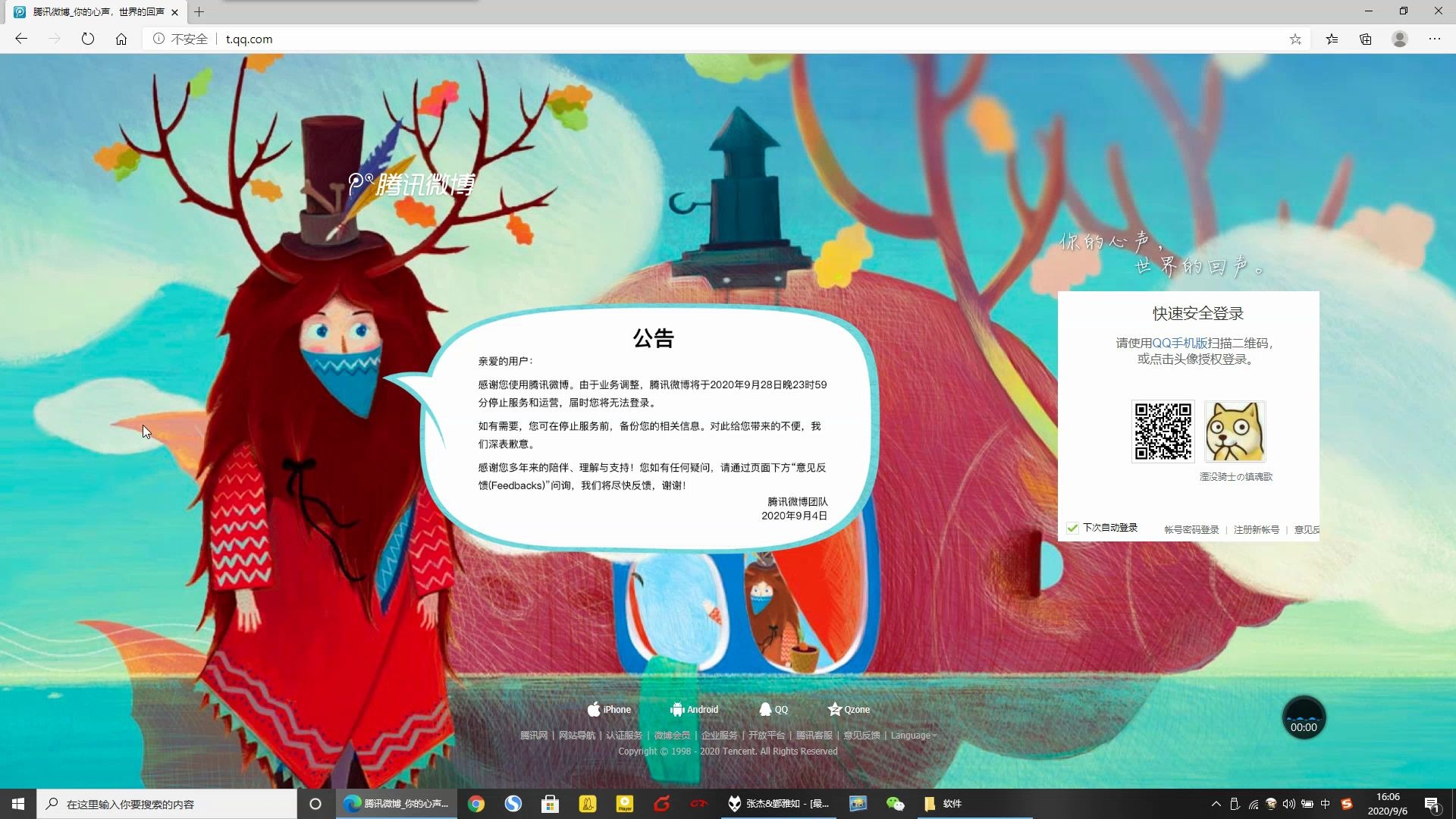Click the Windows taskbar search box
Screen dimensions: 1456x819
[167, 804]
